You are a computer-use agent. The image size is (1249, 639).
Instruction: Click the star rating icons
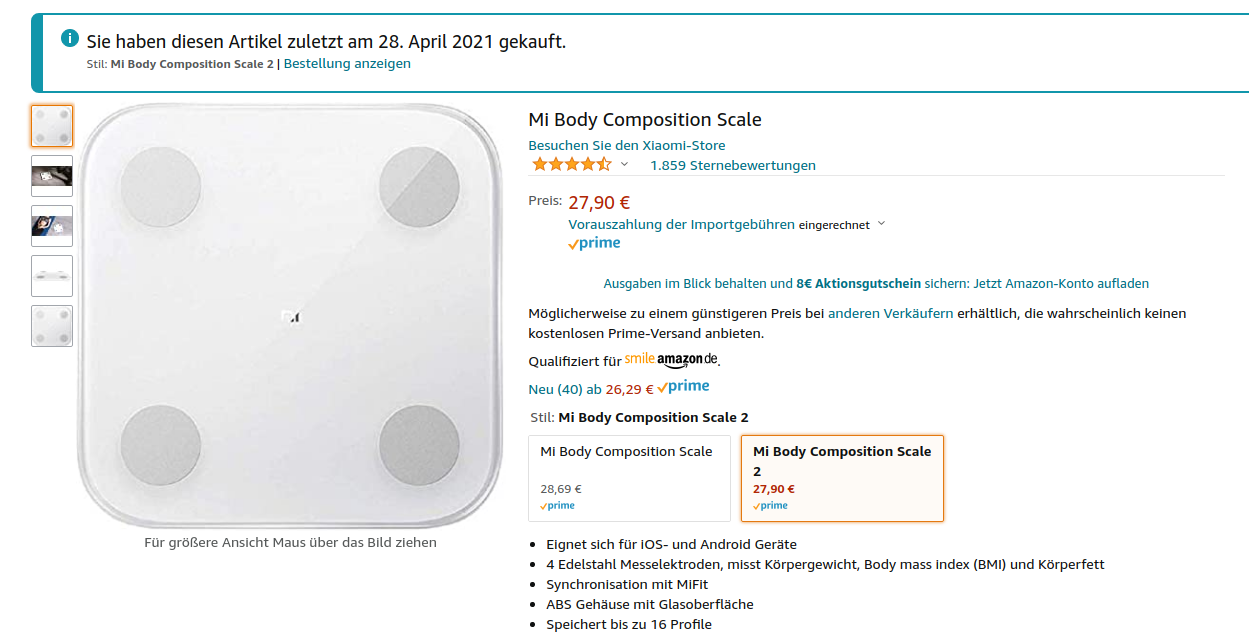point(572,164)
